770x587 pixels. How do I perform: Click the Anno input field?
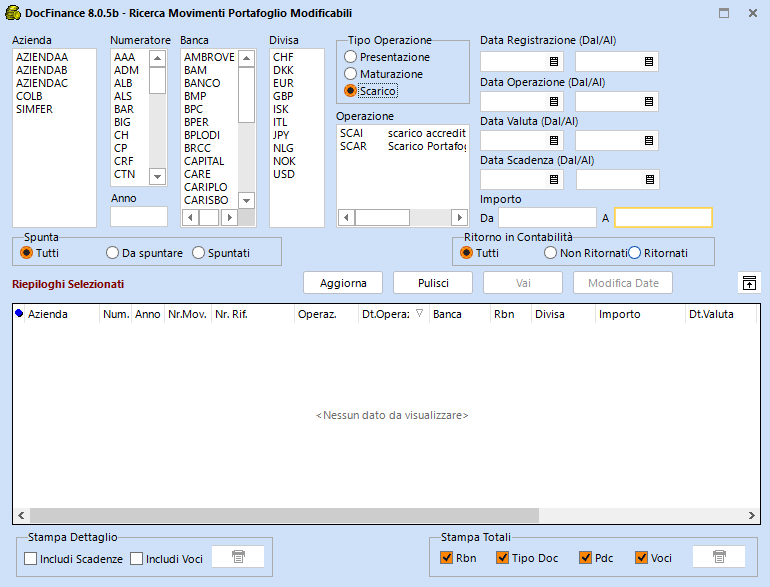pos(139,217)
